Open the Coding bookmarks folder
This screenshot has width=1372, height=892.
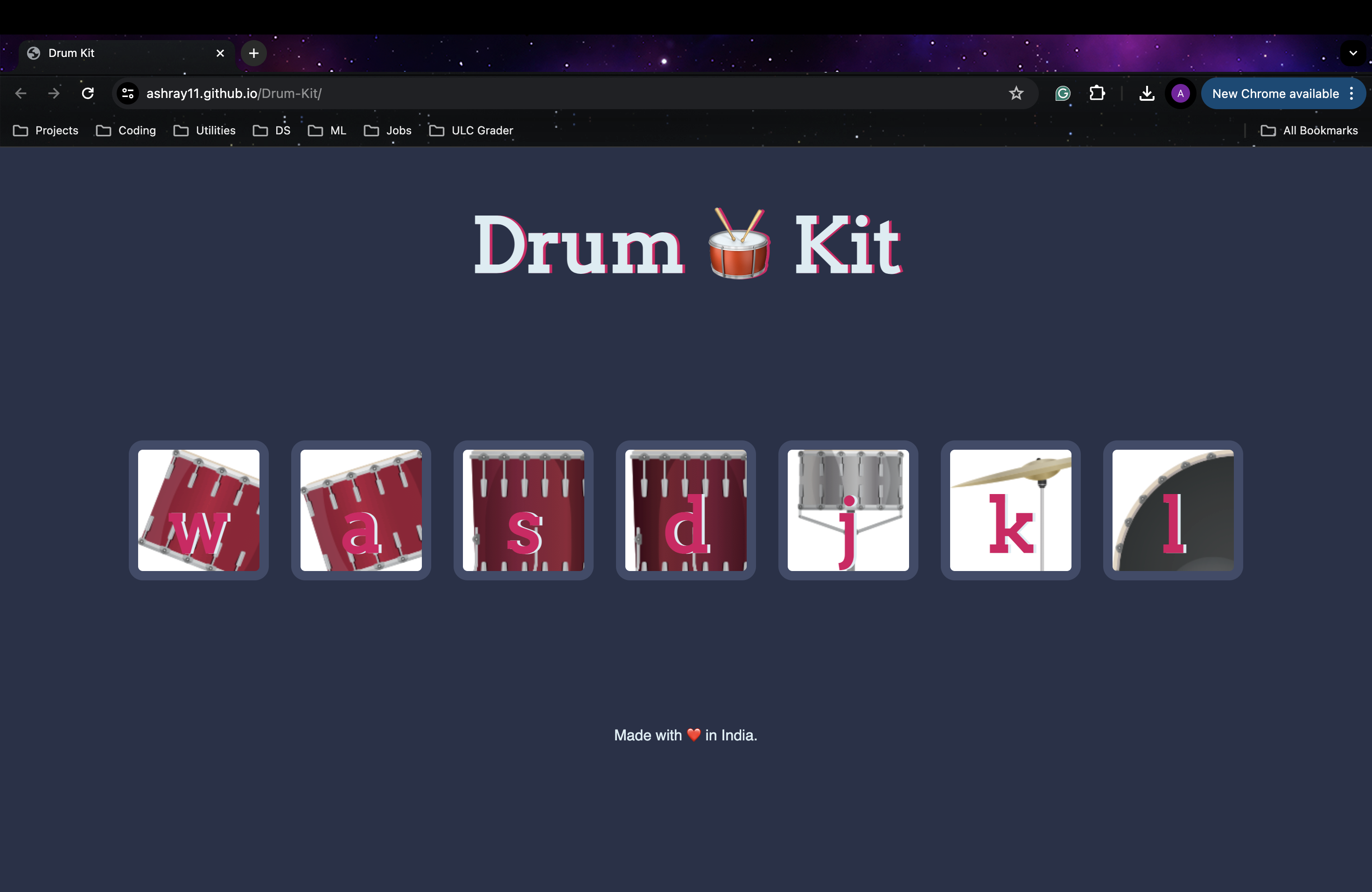click(x=126, y=130)
